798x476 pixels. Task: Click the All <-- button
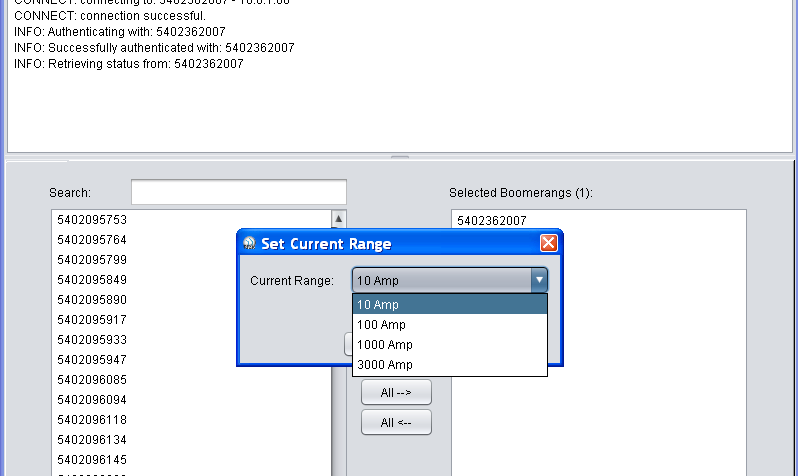[x=396, y=423]
